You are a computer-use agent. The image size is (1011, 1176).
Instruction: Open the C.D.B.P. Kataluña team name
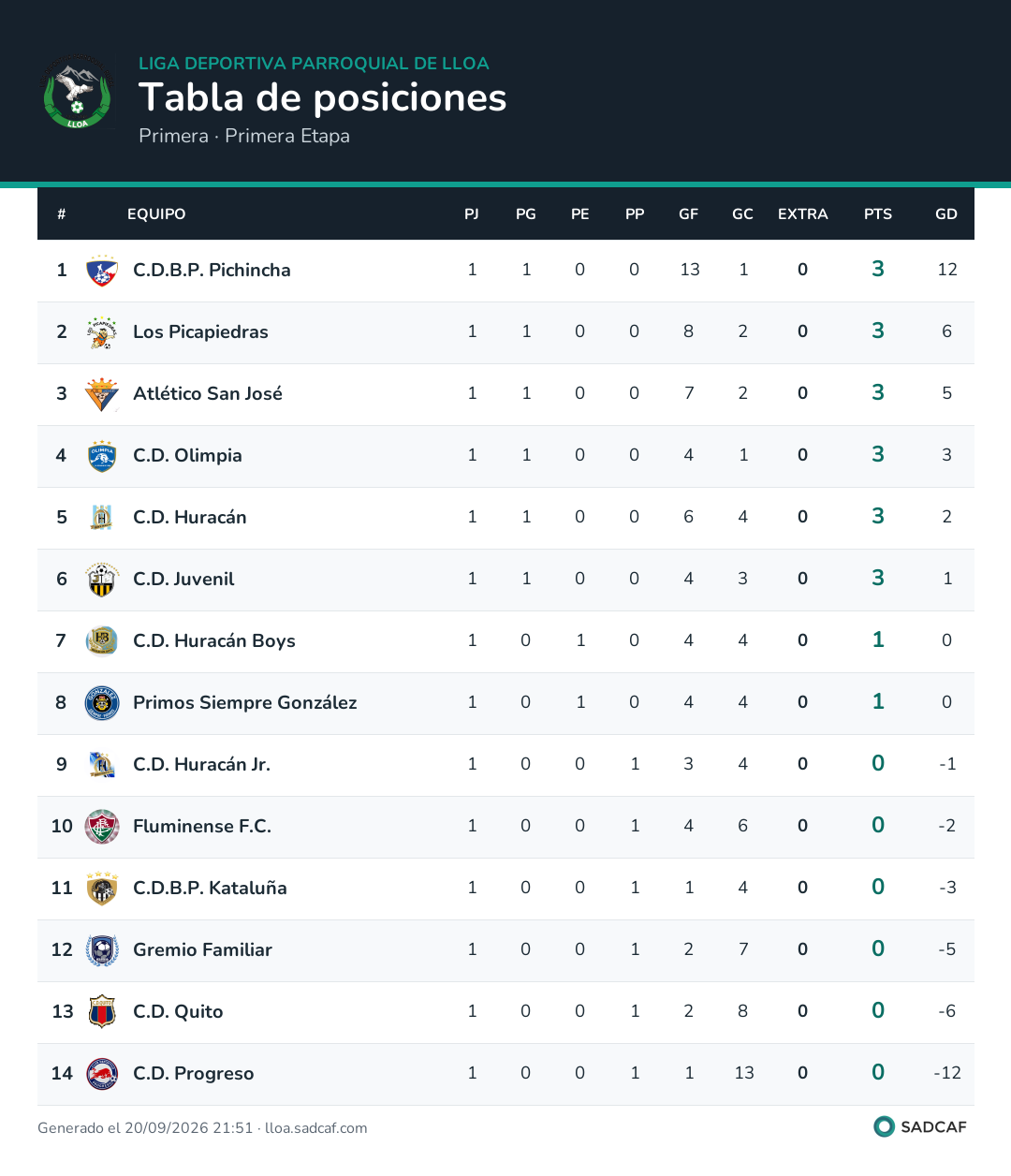pyautogui.click(x=210, y=888)
